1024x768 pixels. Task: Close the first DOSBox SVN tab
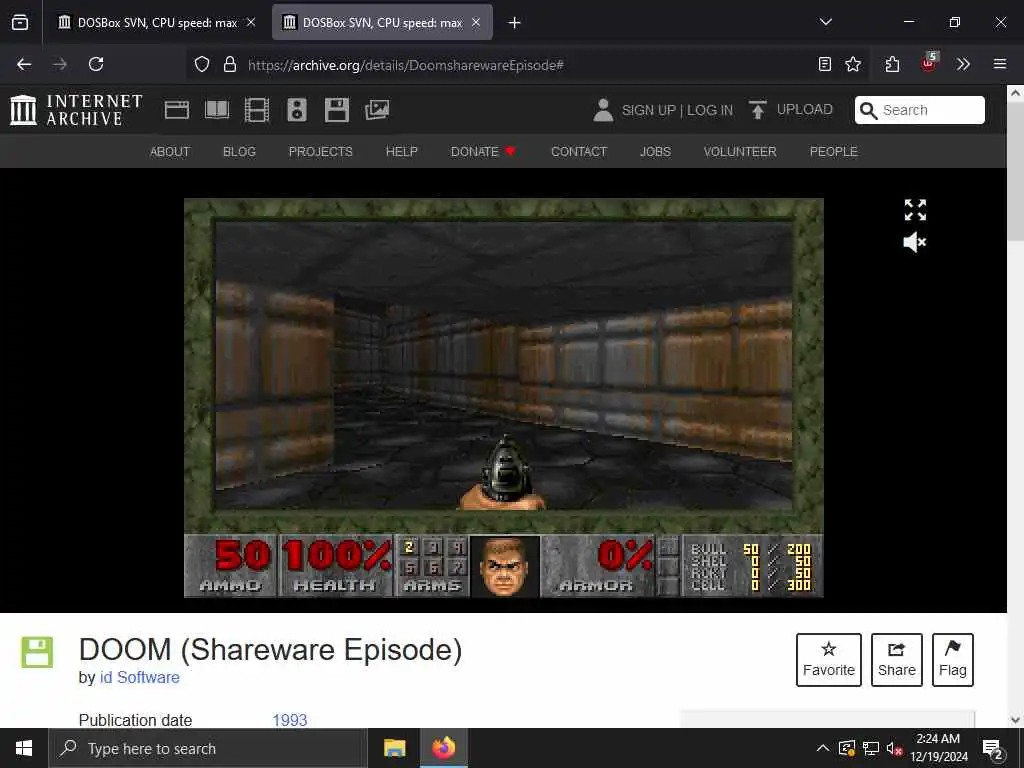tap(251, 23)
